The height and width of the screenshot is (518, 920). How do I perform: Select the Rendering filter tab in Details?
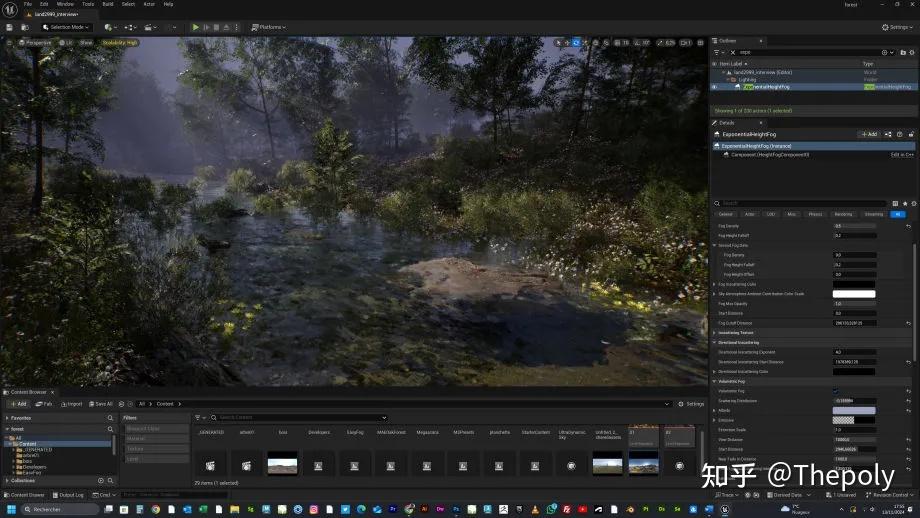843,214
